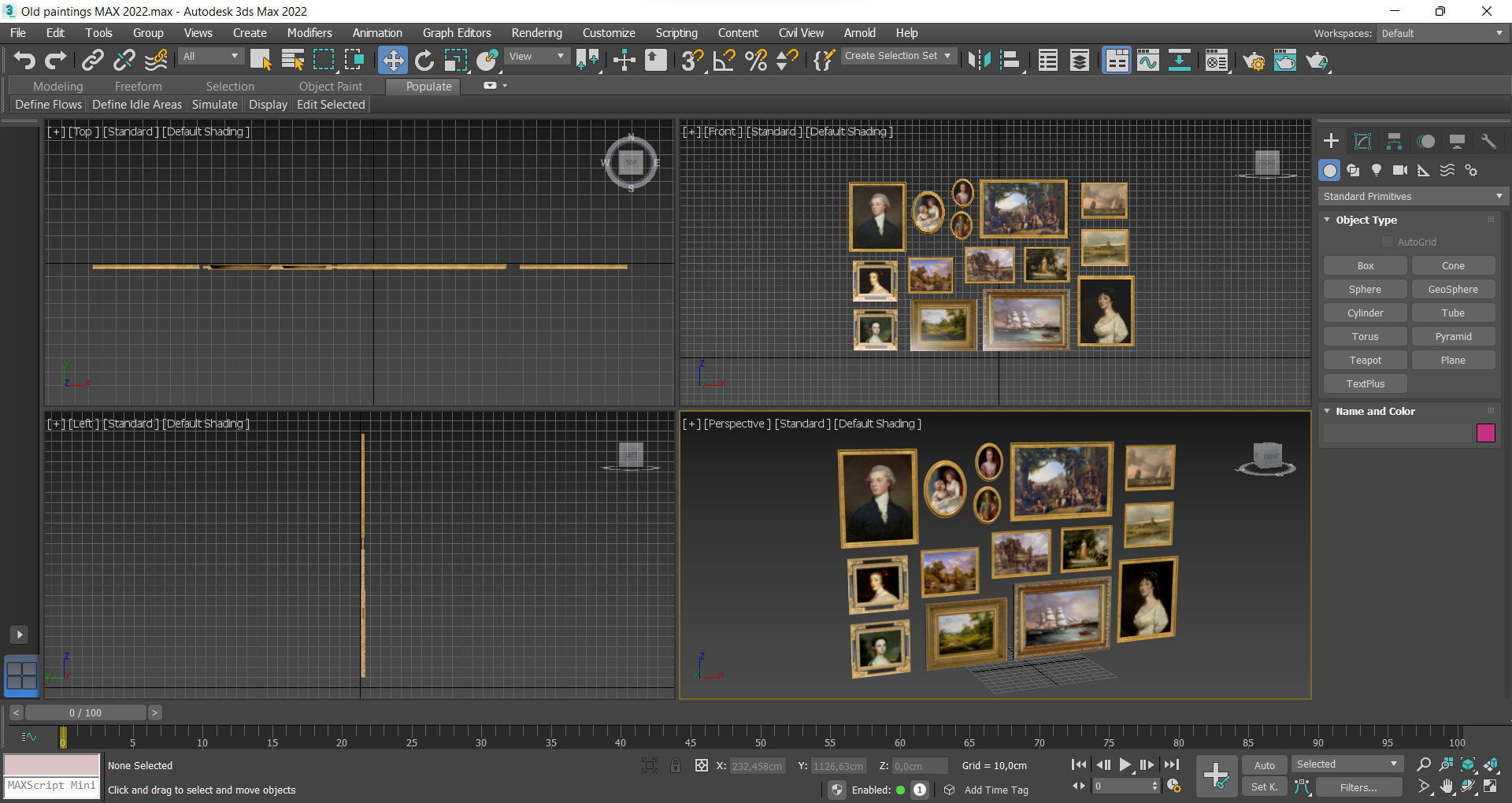The height and width of the screenshot is (803, 1512).
Task: Activate the Select and Rotate tool
Action: [x=424, y=61]
